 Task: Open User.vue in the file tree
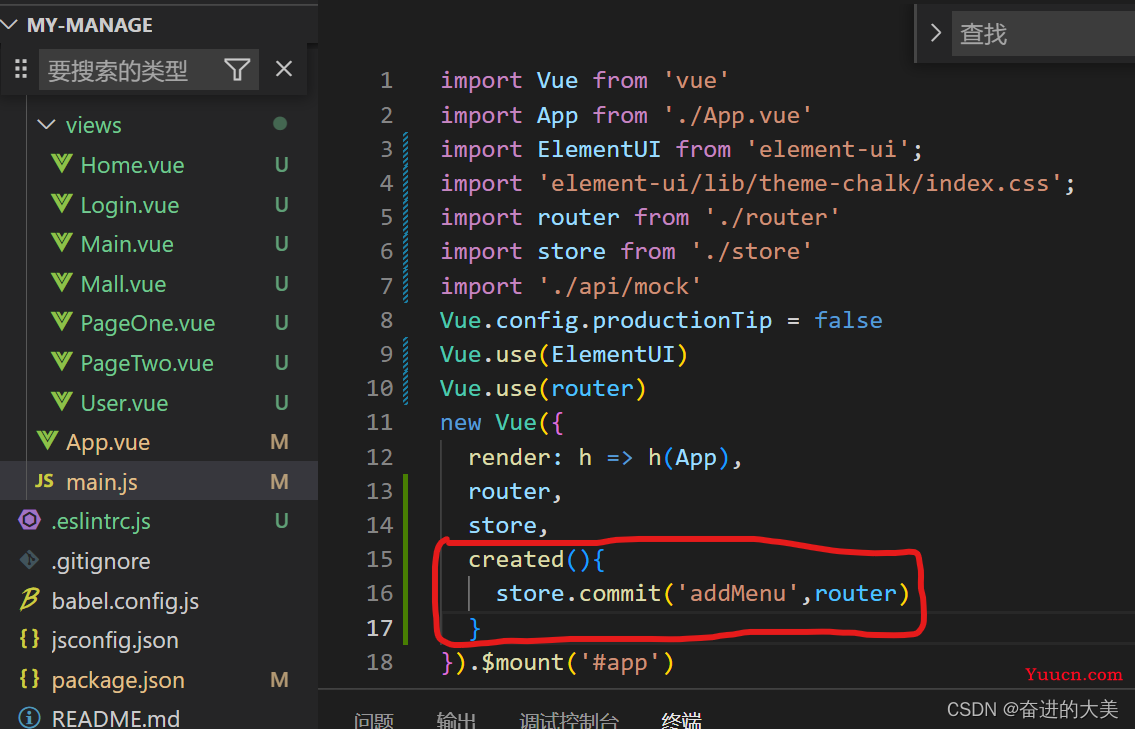coord(124,403)
